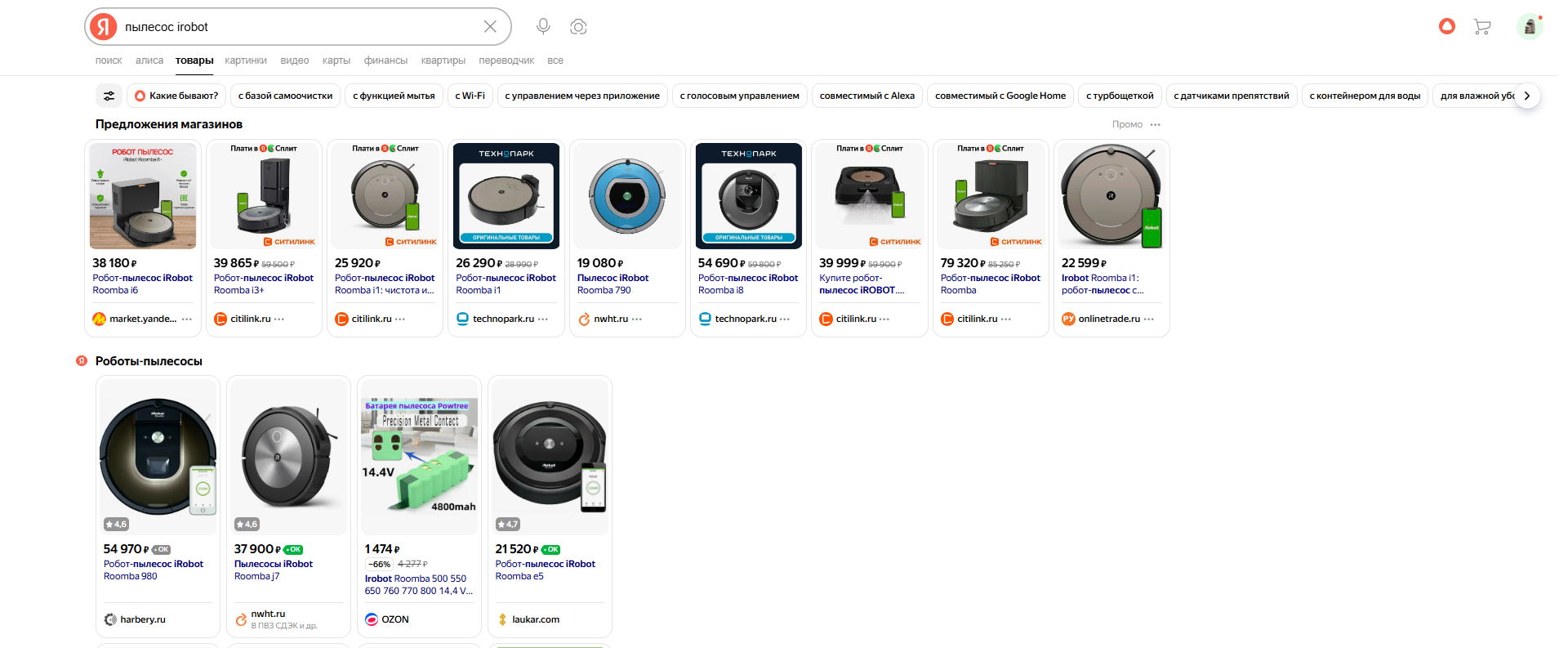1568x648 pixels.
Task: Open Пылесосы iRobot Roomba j7 link
Action: pos(274,570)
